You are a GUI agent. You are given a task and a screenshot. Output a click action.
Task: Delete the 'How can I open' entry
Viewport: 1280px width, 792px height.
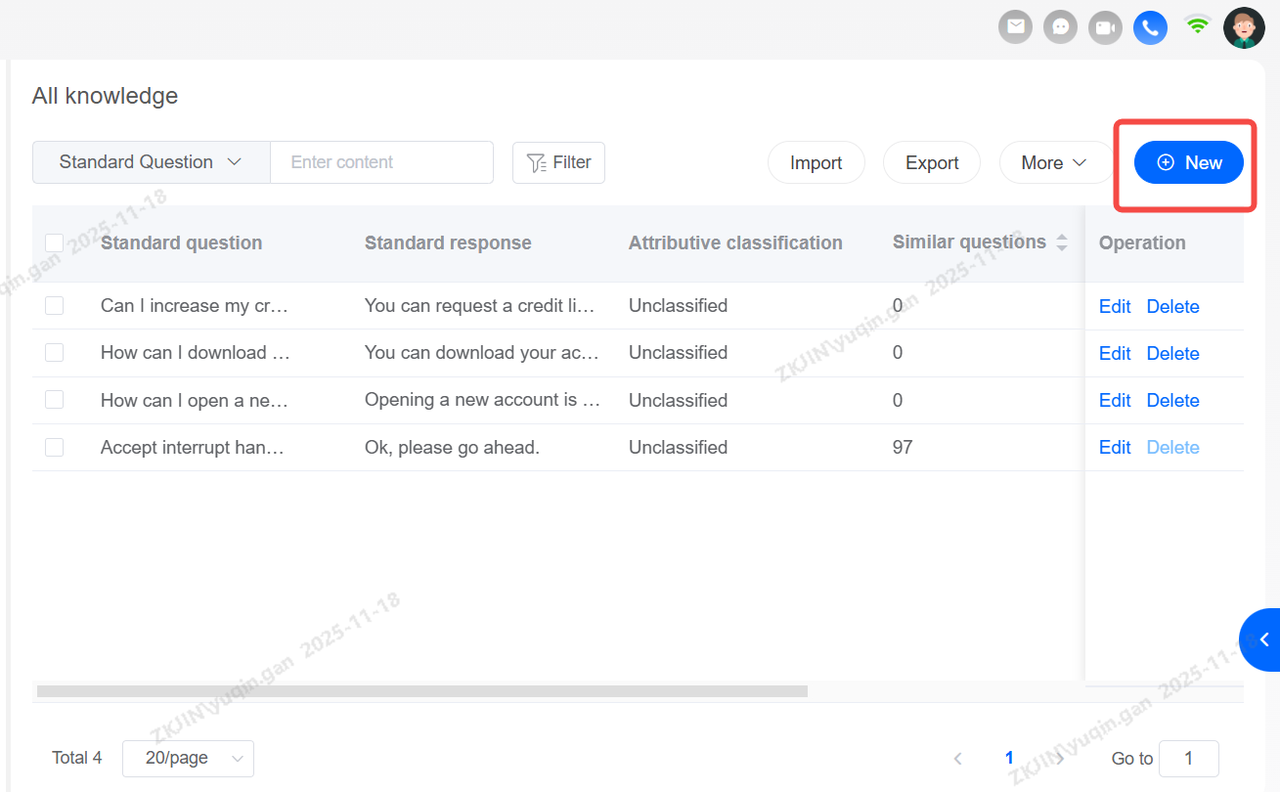1172,400
